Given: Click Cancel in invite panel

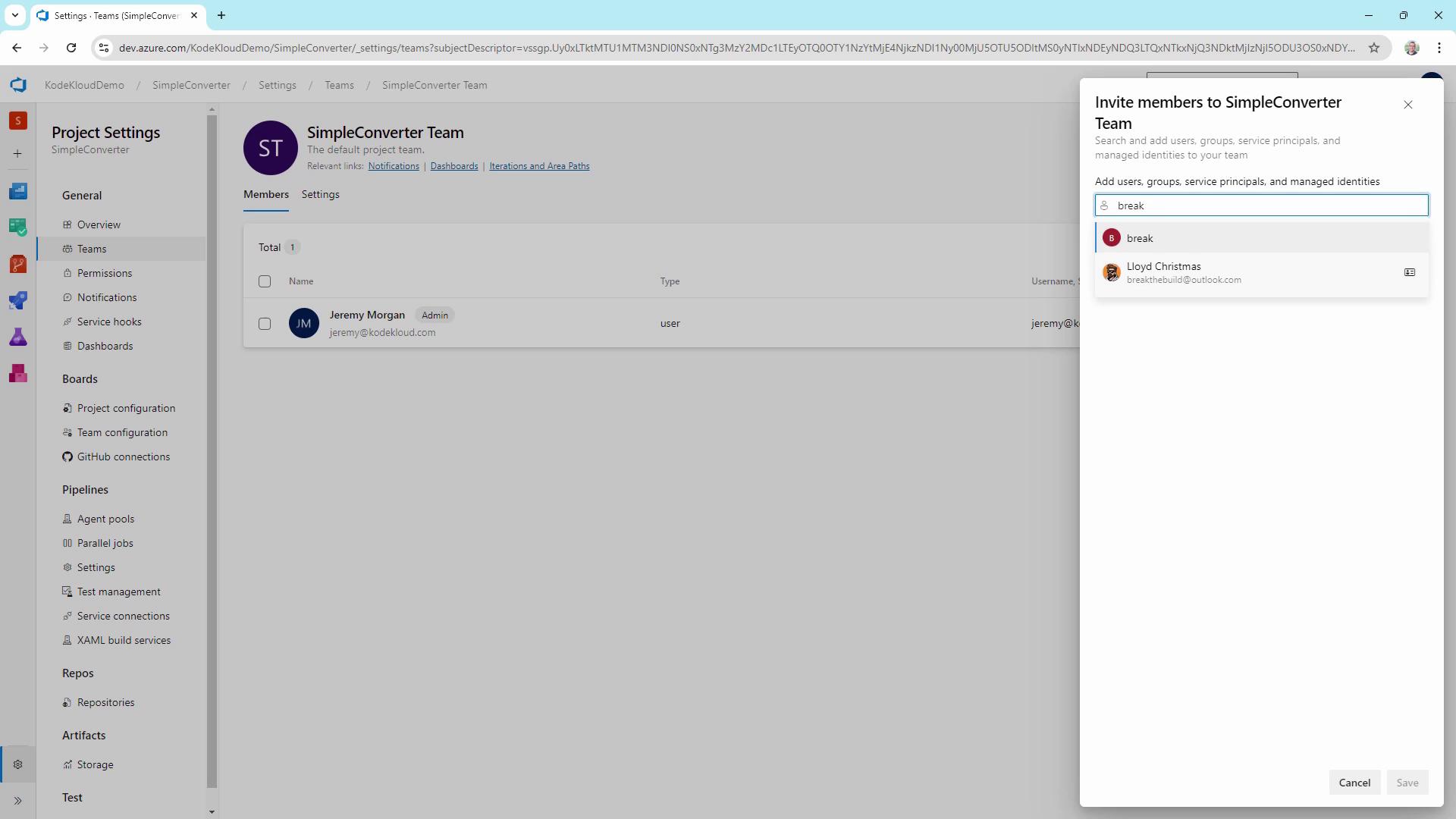Looking at the screenshot, I should 1354,783.
